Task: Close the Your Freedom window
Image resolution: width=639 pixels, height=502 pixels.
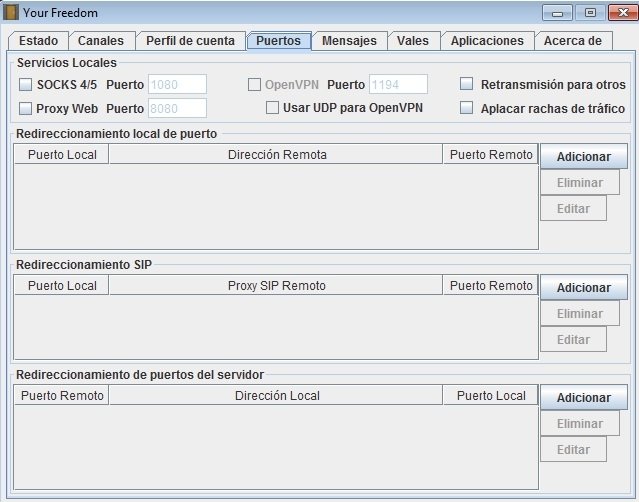Action: pyautogui.click(x=623, y=12)
